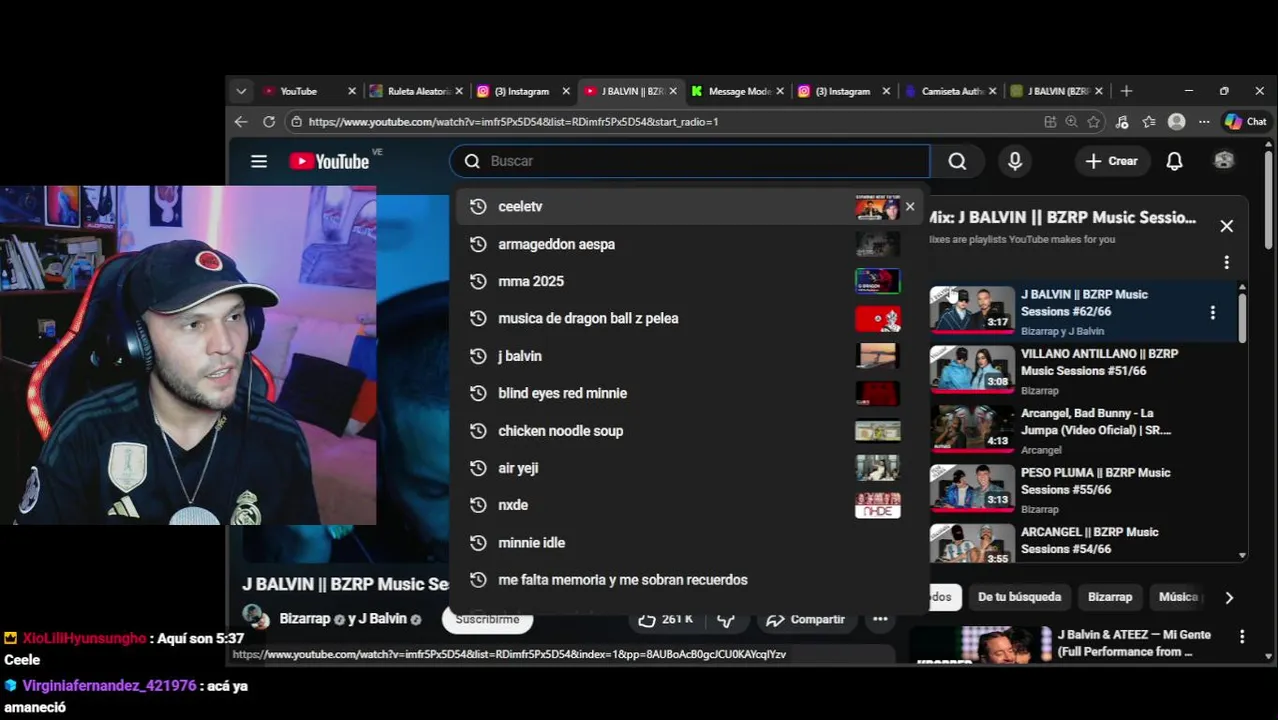
Task: Open options for J Balvin & ATEEZ video
Action: [x=1242, y=636]
